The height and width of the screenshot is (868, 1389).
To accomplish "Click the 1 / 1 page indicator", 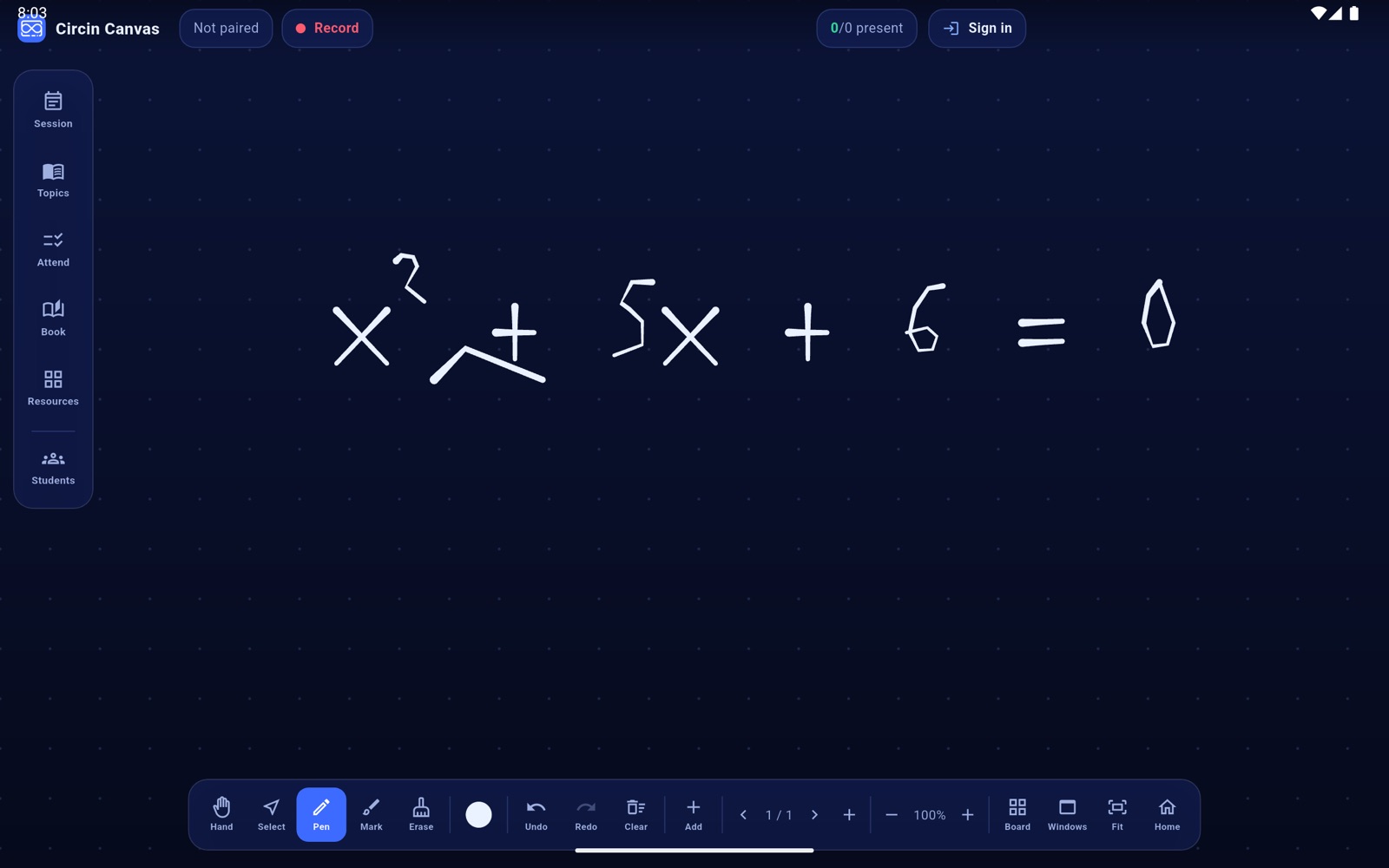I will click(779, 815).
